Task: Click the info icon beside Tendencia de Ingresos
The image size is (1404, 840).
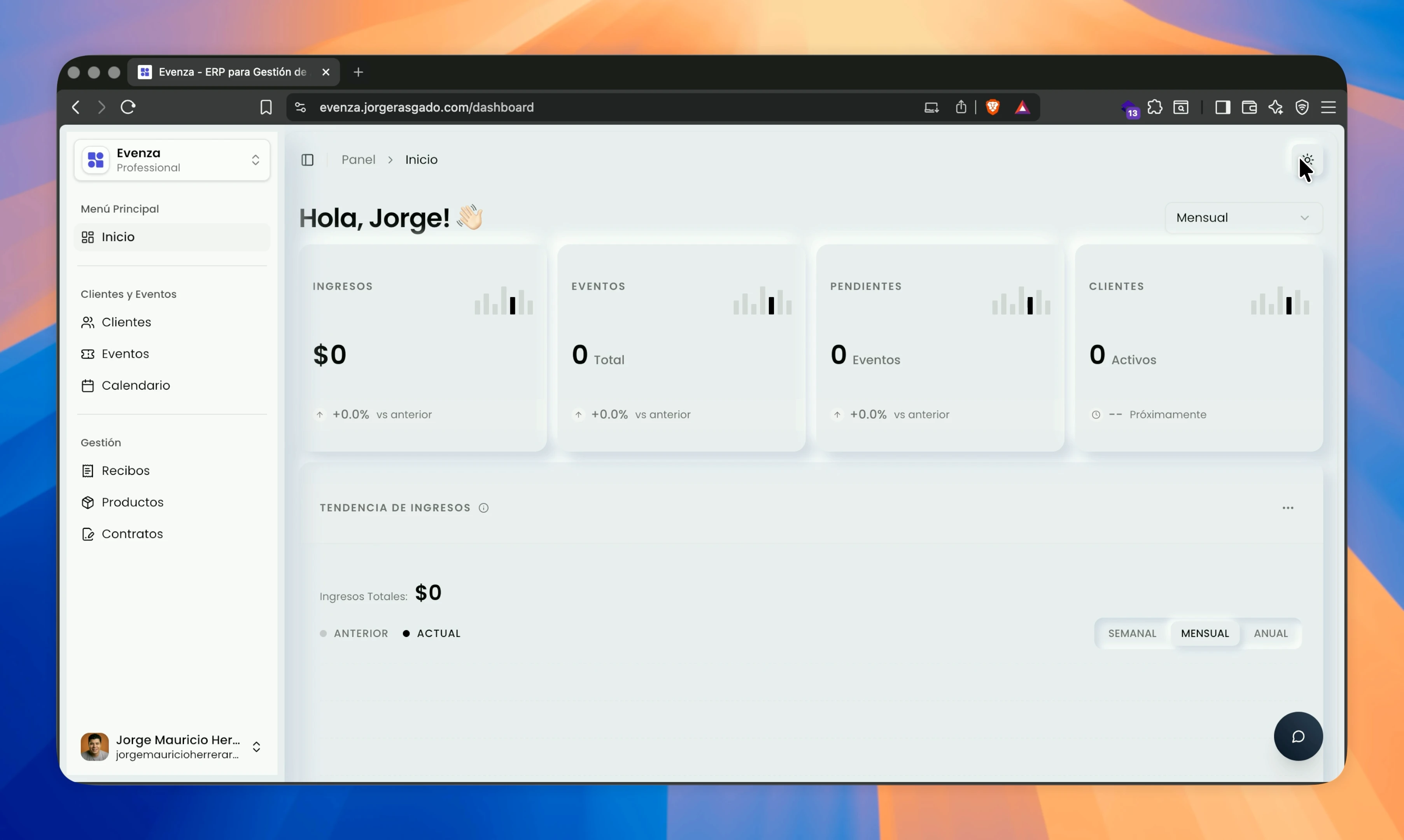Action: pyautogui.click(x=484, y=507)
